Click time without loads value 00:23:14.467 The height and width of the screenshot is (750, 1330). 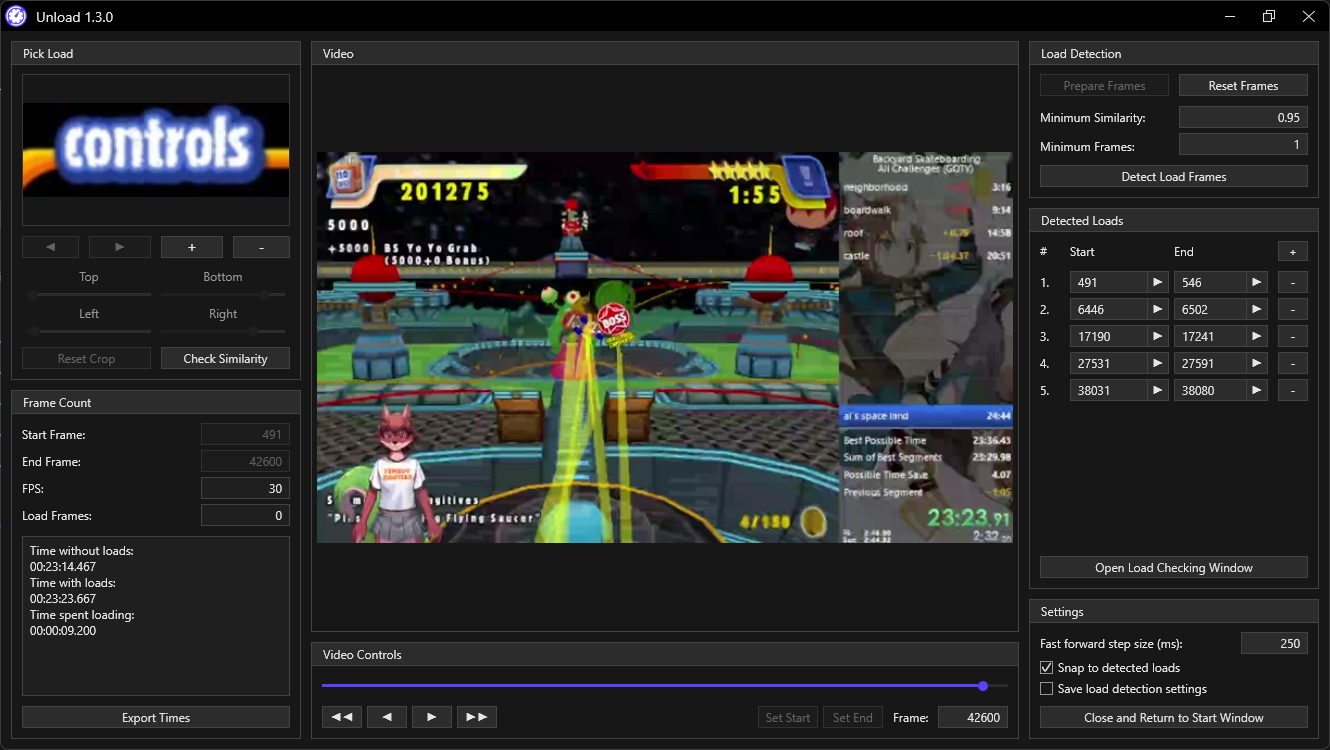tap(63, 567)
